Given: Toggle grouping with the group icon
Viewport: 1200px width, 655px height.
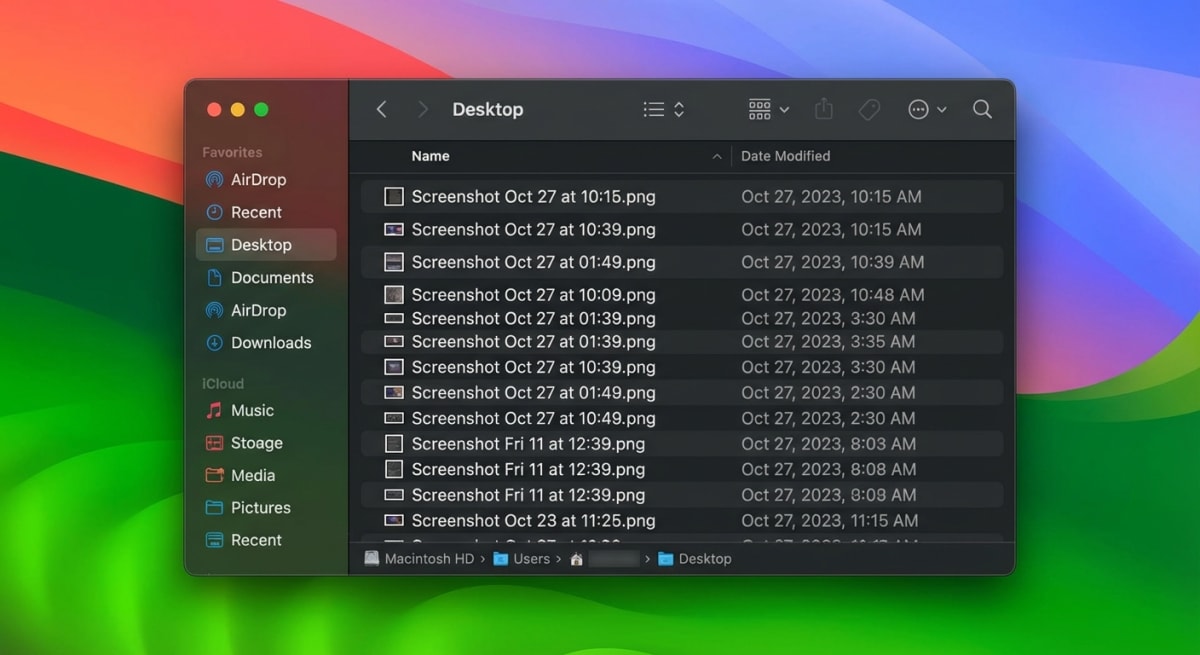Looking at the screenshot, I should 758,109.
